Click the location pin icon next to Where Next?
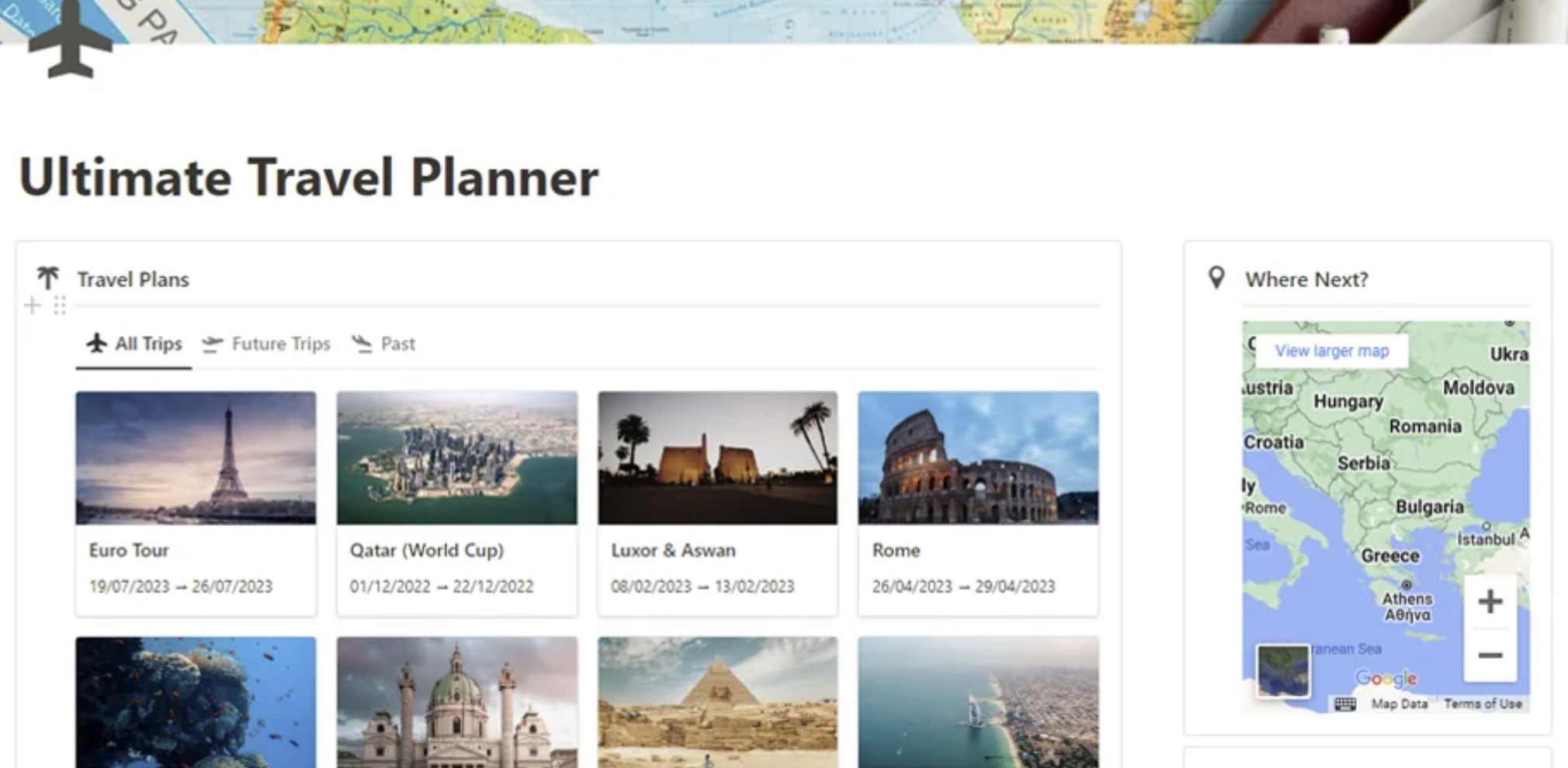 point(1216,277)
